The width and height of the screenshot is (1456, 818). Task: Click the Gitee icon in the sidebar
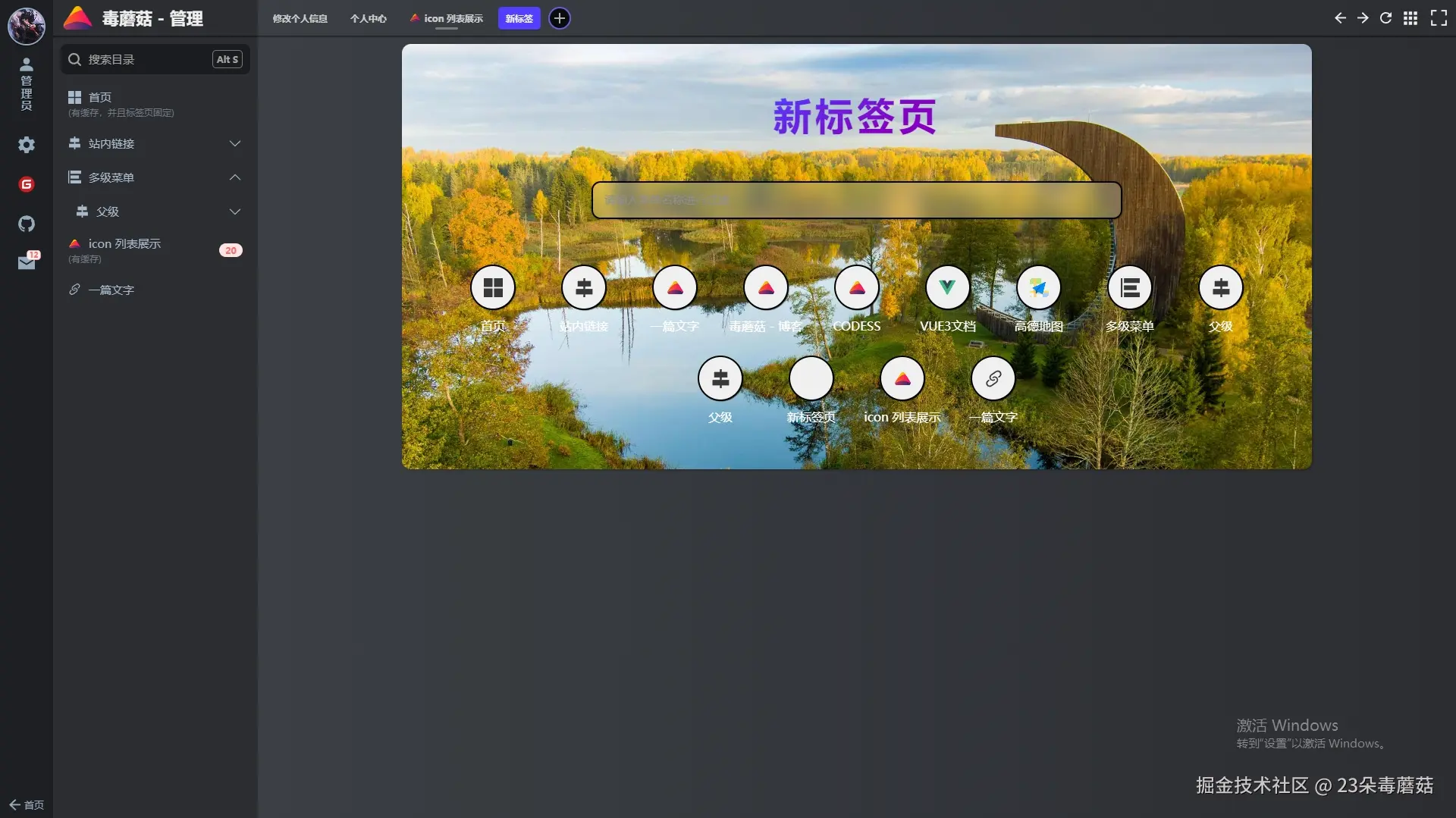pos(27,183)
